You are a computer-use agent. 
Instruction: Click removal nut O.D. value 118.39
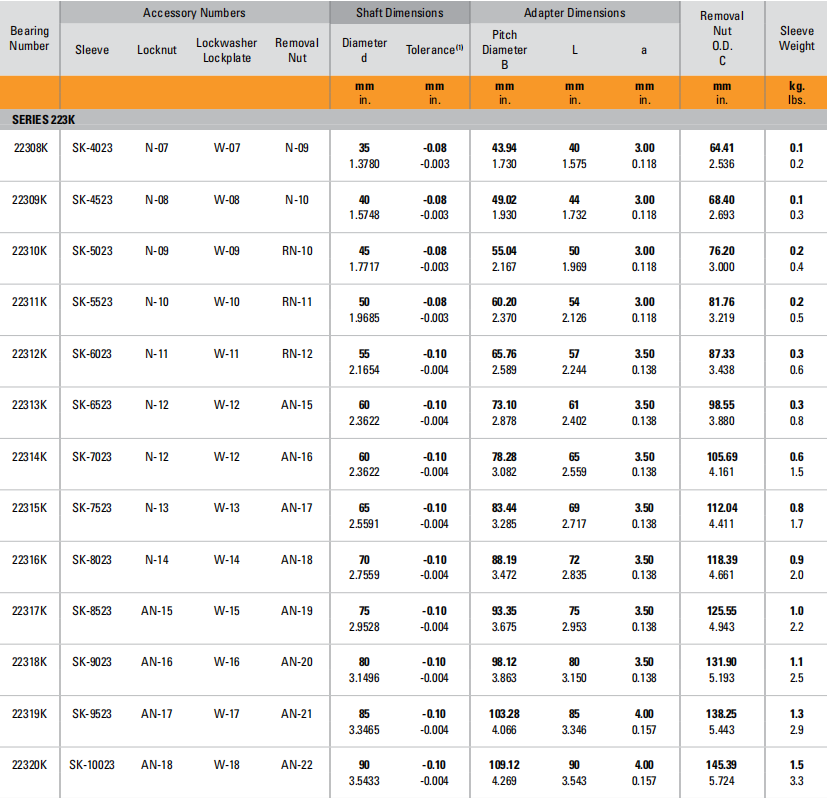click(x=721, y=560)
